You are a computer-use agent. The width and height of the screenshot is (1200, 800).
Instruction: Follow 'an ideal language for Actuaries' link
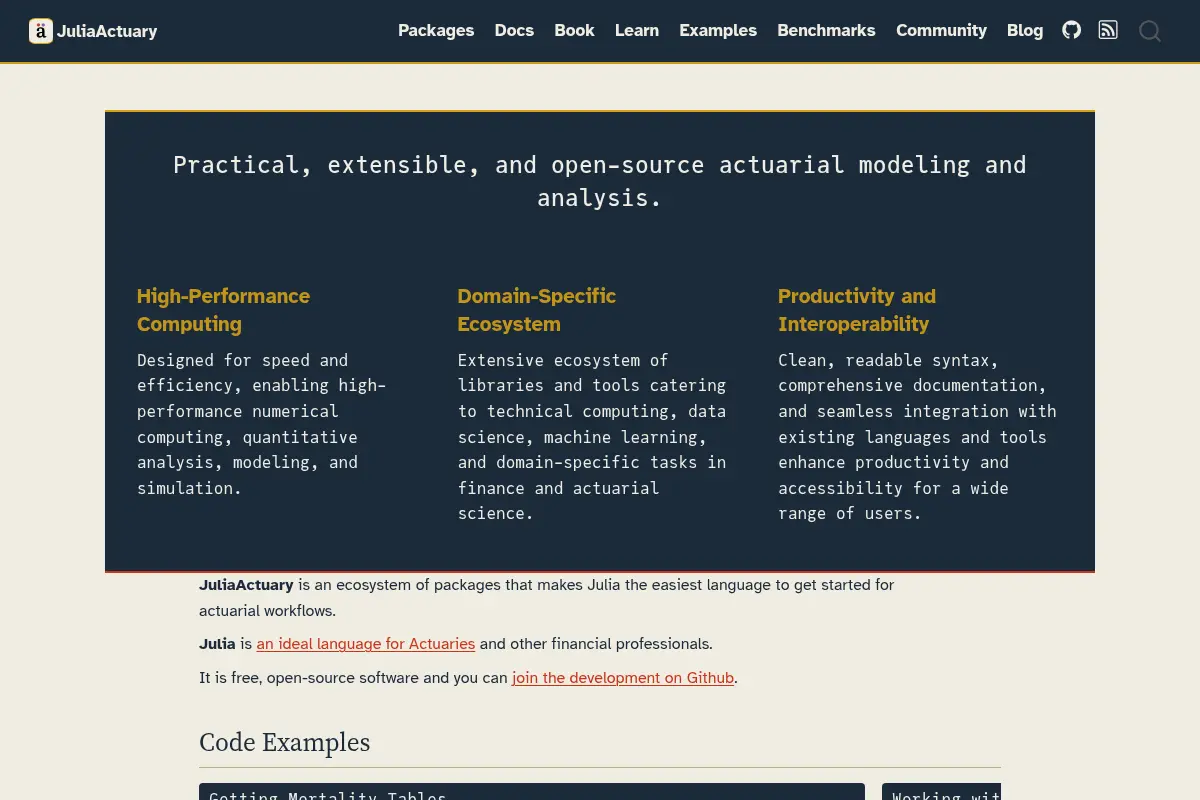pyautogui.click(x=366, y=644)
